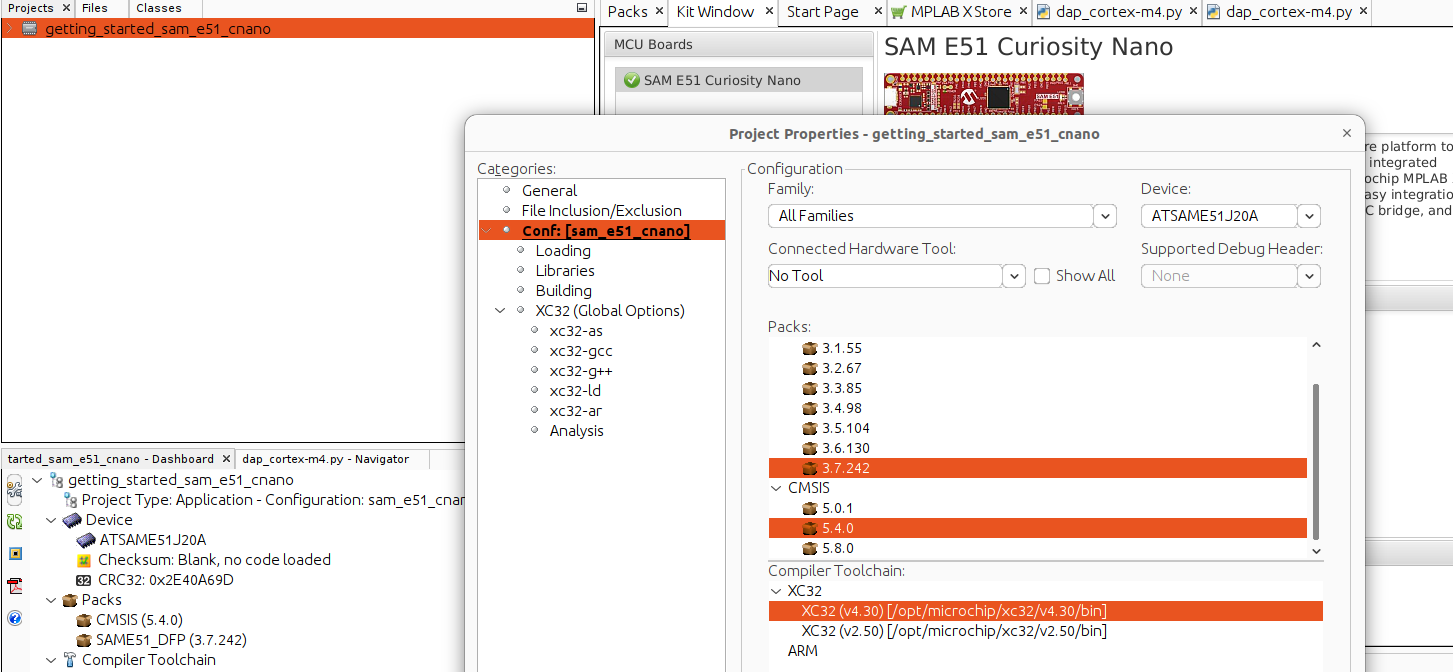The height and width of the screenshot is (672, 1453).
Task: Select XC32 (v2.50) compiler toolchain
Action: [x=954, y=631]
